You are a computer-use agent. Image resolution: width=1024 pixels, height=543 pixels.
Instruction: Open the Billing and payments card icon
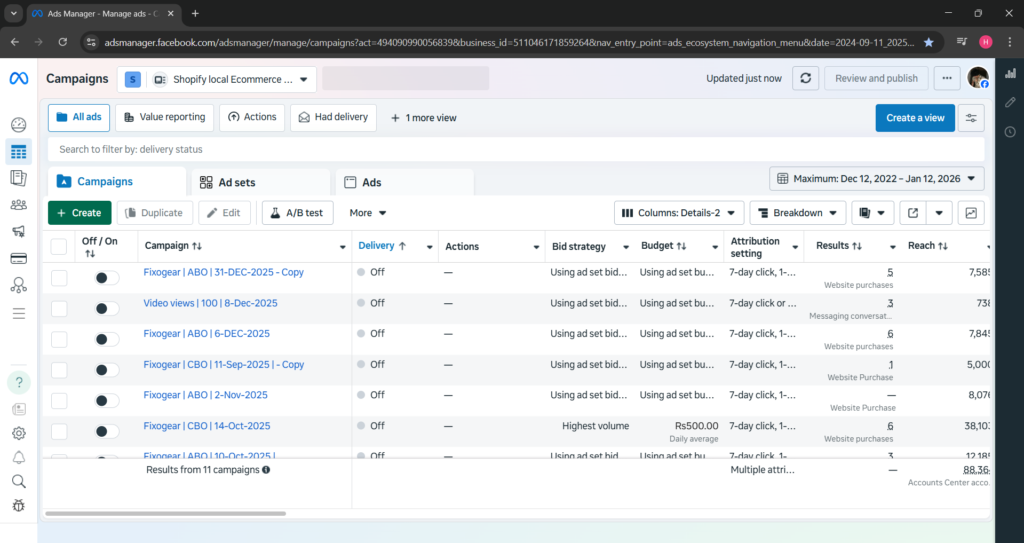pos(18,259)
